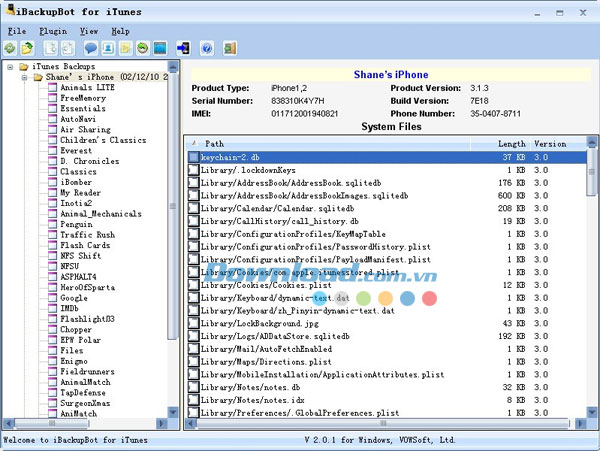Click the app icon beside Air Sharing

coord(53,130)
